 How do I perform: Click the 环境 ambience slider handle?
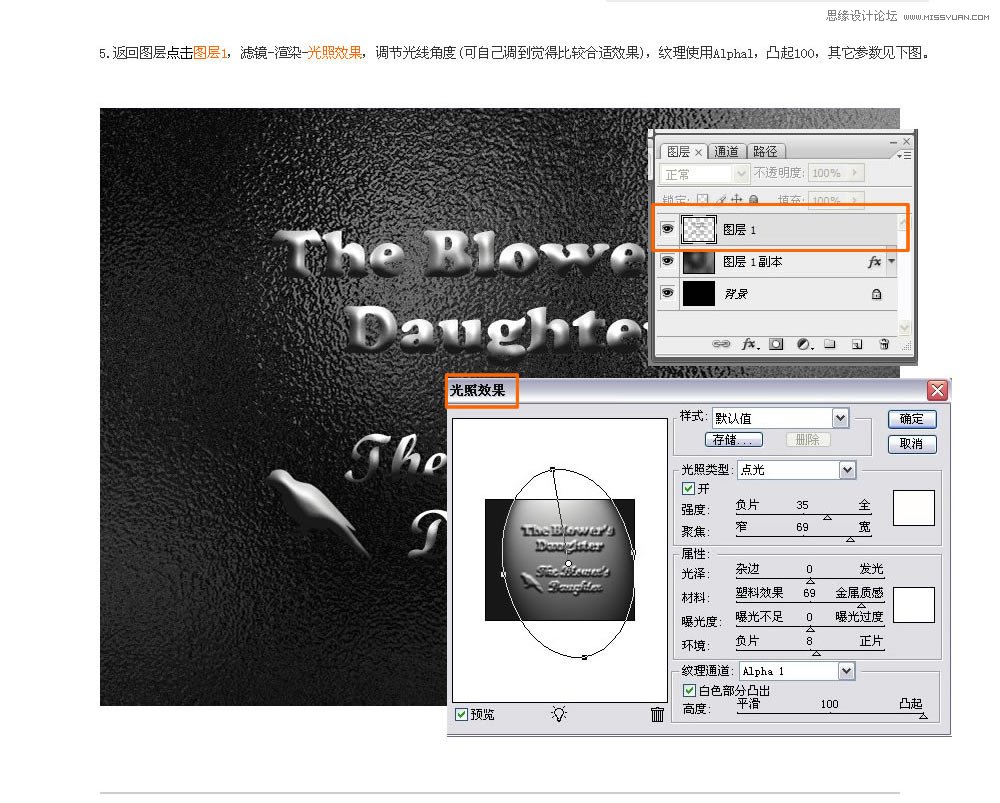816,653
